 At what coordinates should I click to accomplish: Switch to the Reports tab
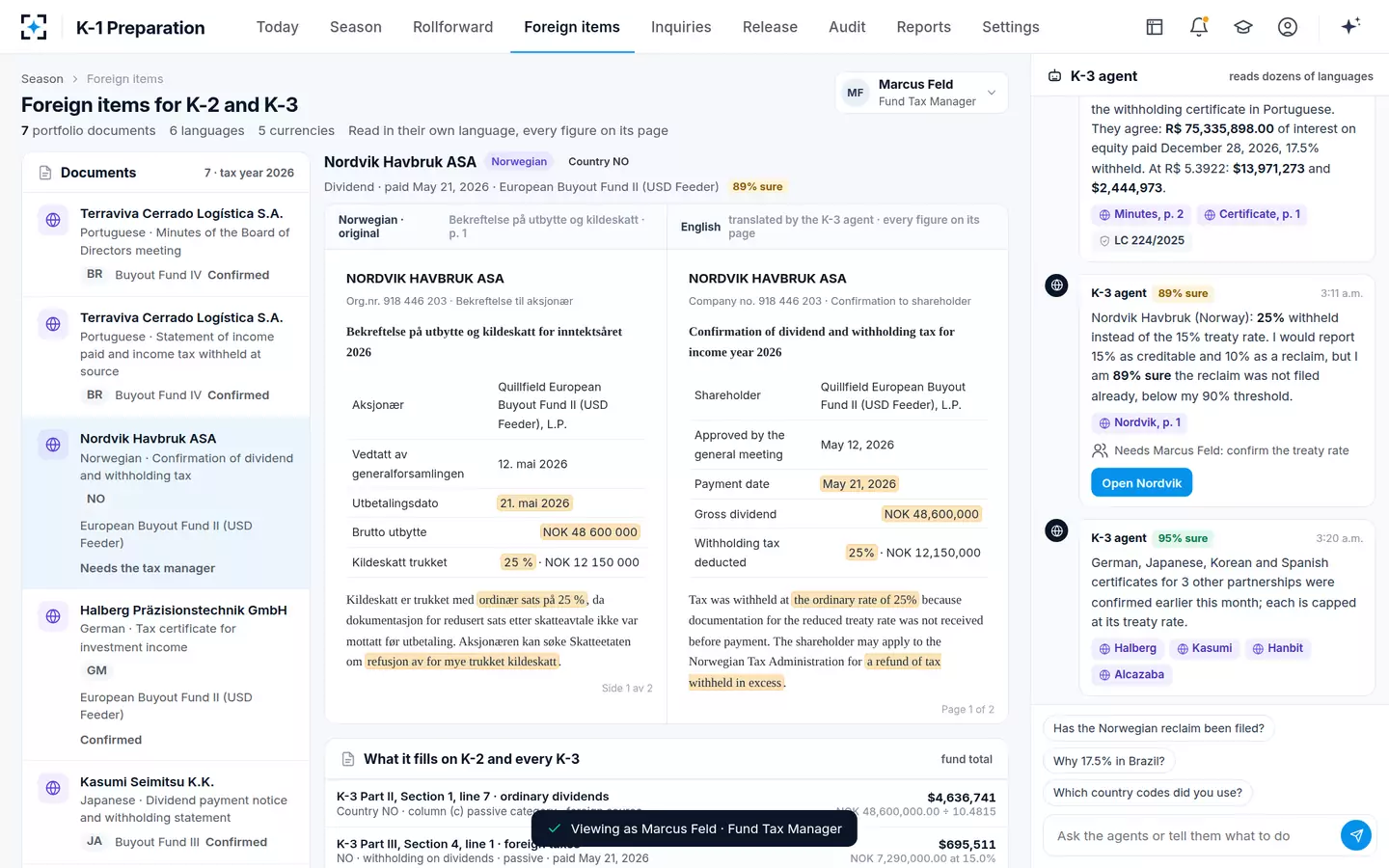(x=924, y=27)
